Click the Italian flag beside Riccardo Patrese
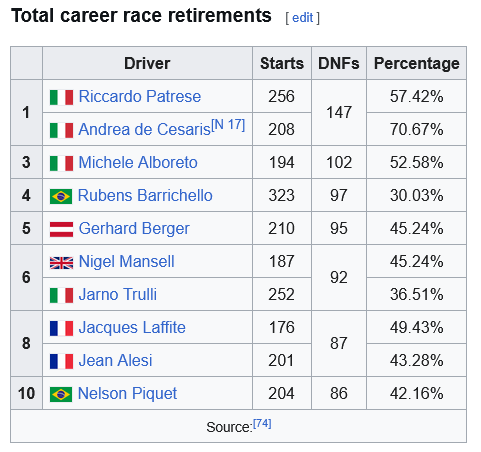 pos(61,97)
